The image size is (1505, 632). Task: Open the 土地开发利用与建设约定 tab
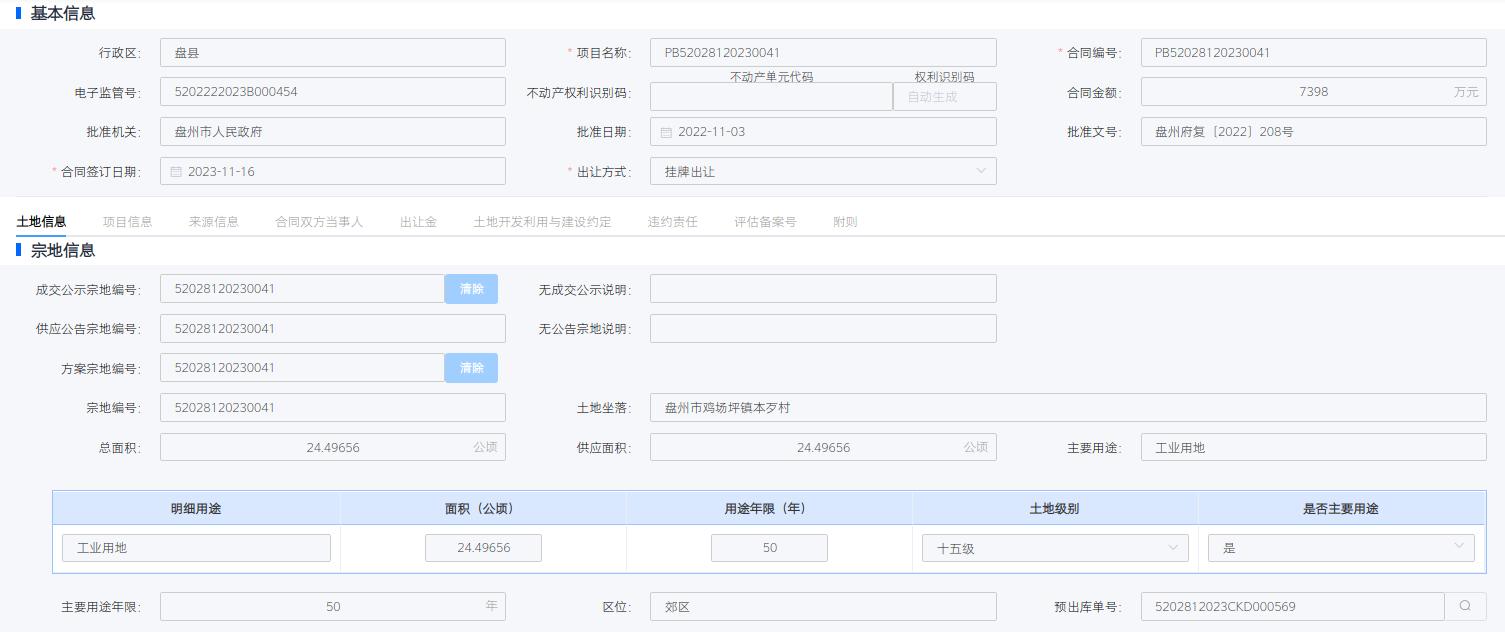coord(541,222)
